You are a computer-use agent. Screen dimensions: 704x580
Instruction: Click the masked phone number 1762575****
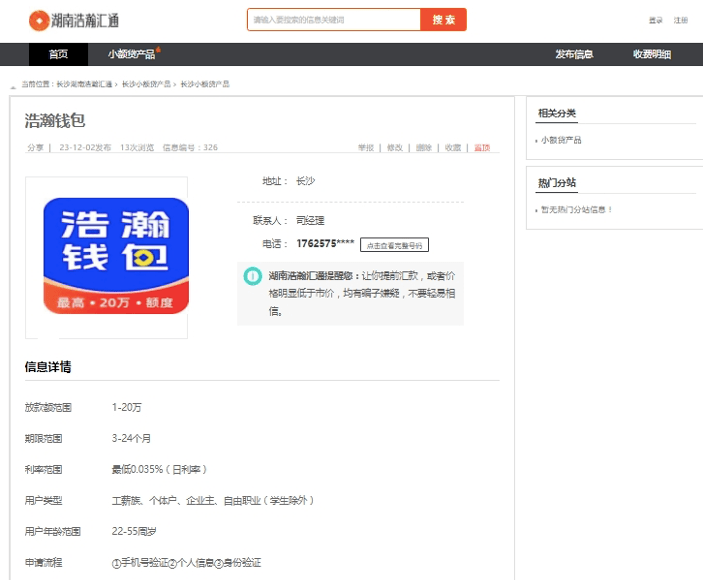[325, 243]
